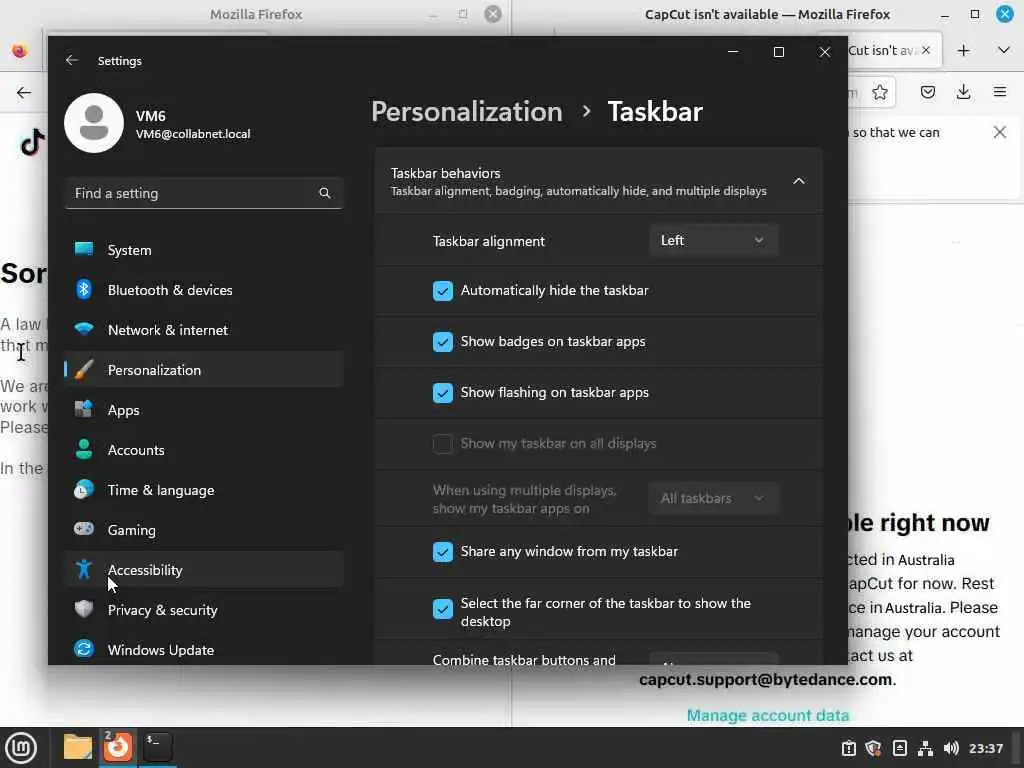Open the Pocket save icon in Firefox
The image size is (1024, 768).
pyautogui.click(x=927, y=92)
